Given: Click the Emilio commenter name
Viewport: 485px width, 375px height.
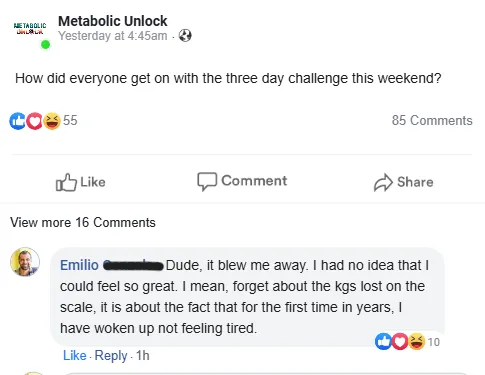Looking at the screenshot, I should 79,265.
